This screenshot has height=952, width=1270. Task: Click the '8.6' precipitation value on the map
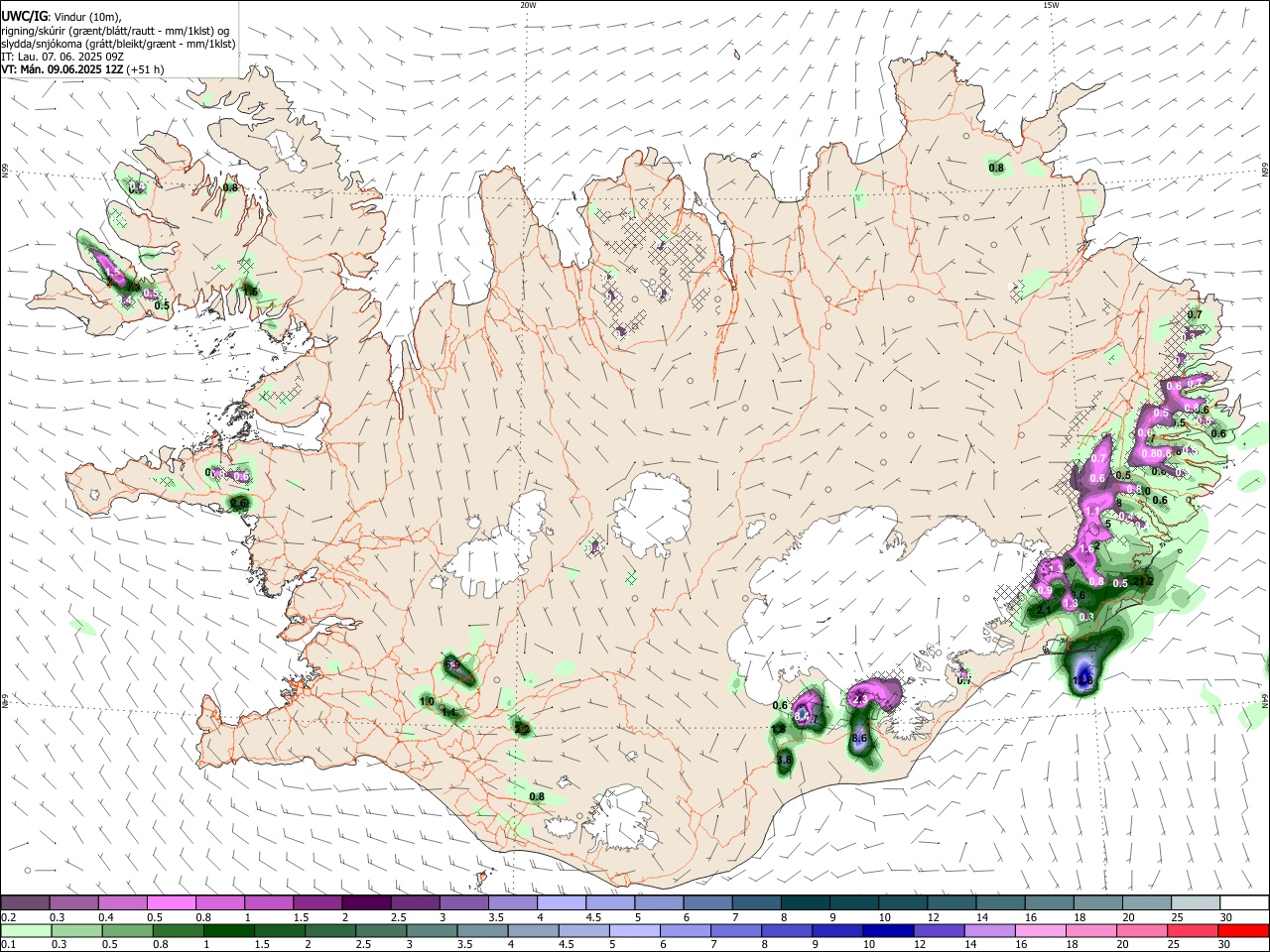(860, 739)
